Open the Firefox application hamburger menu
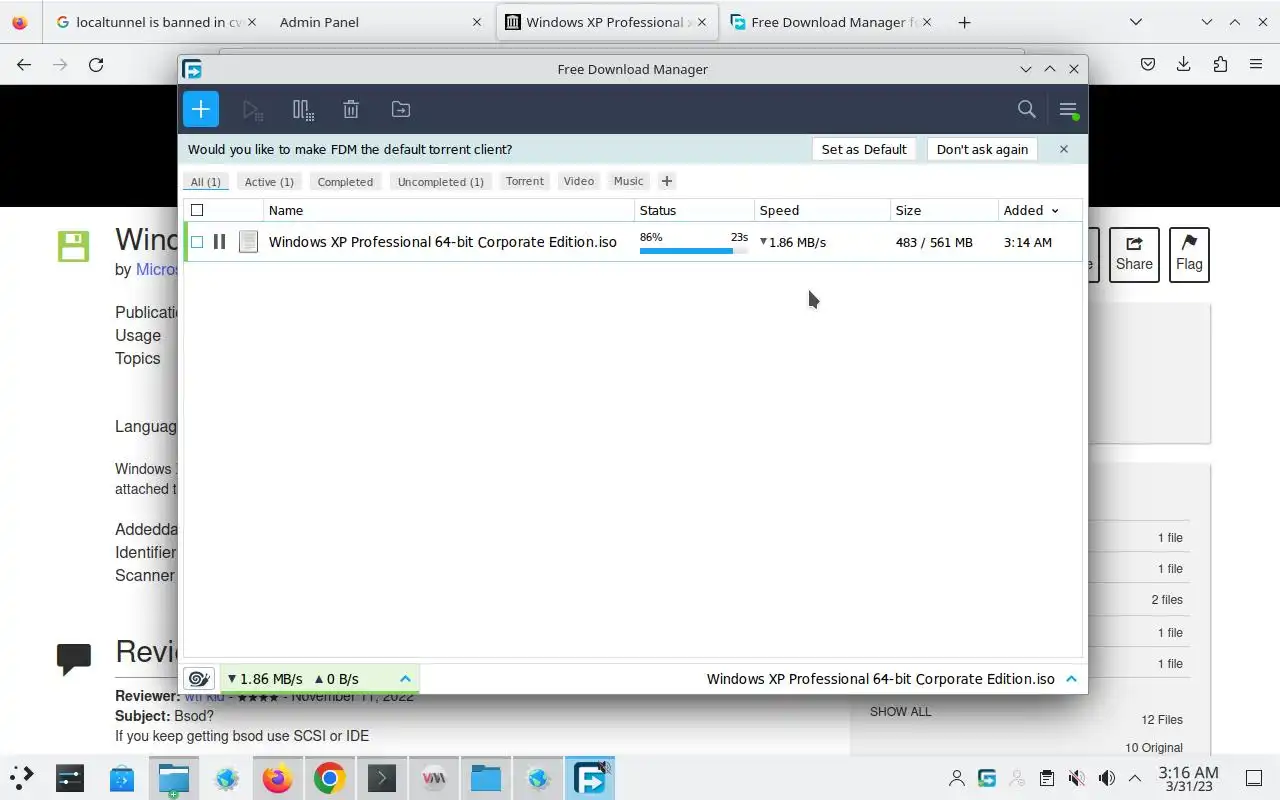Image resolution: width=1280 pixels, height=800 pixels. (1256, 64)
